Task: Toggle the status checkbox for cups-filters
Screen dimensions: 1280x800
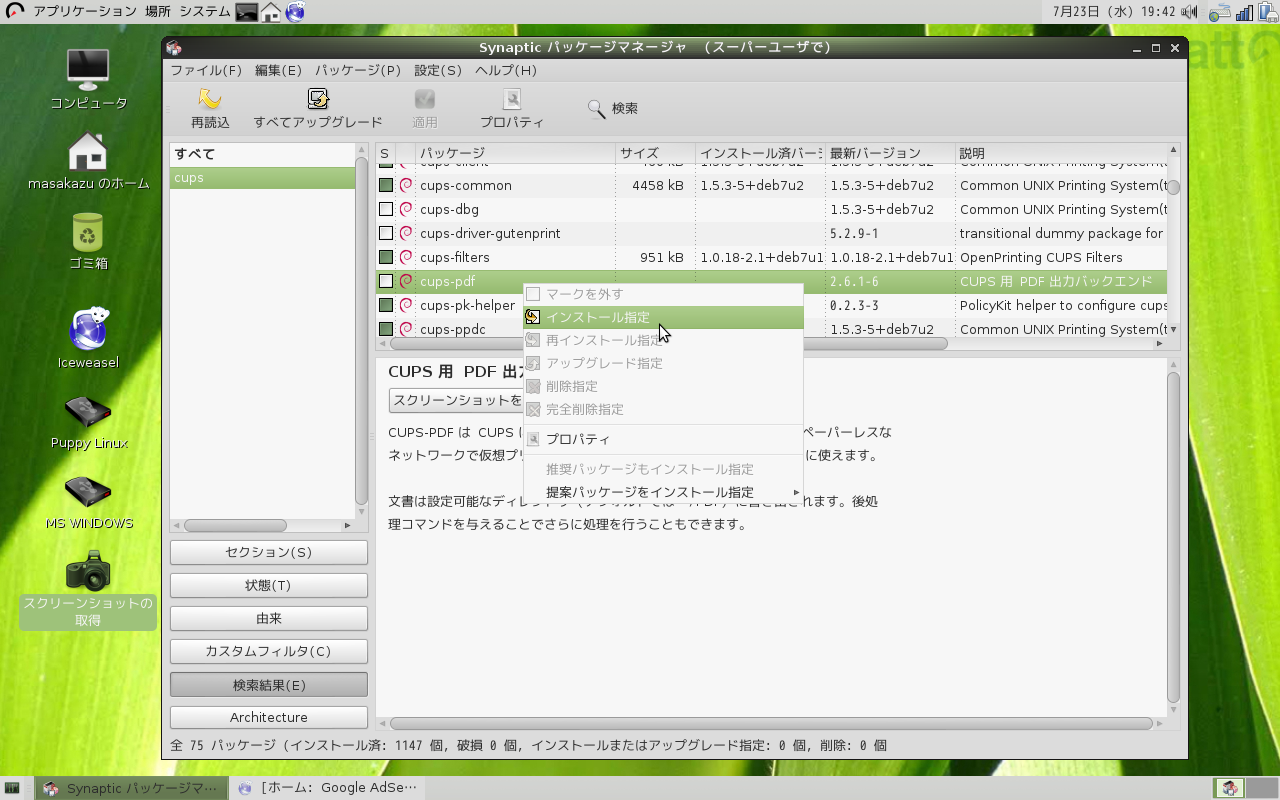Action: point(386,257)
